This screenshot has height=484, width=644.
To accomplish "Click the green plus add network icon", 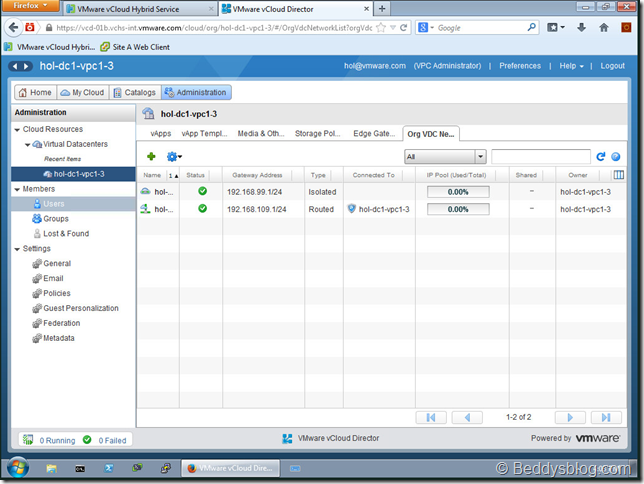I will pos(151,157).
